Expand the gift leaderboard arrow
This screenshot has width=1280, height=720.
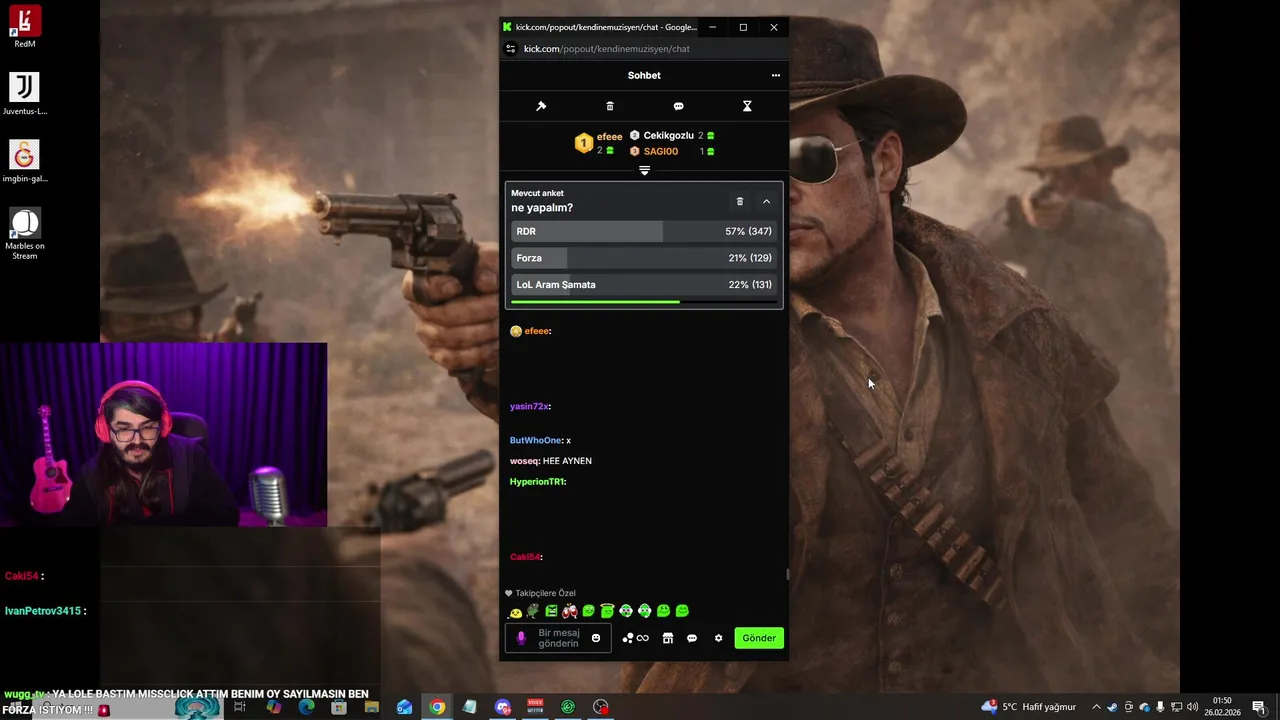[x=644, y=171]
